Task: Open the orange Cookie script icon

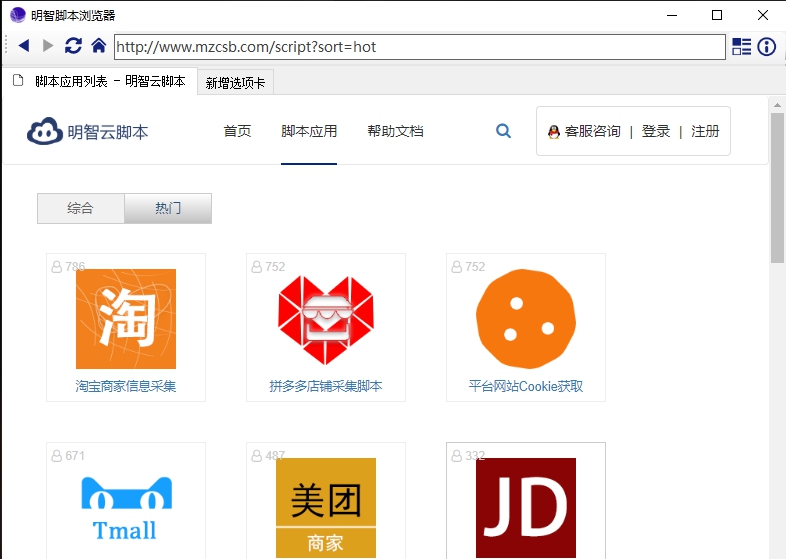Action: [x=526, y=319]
